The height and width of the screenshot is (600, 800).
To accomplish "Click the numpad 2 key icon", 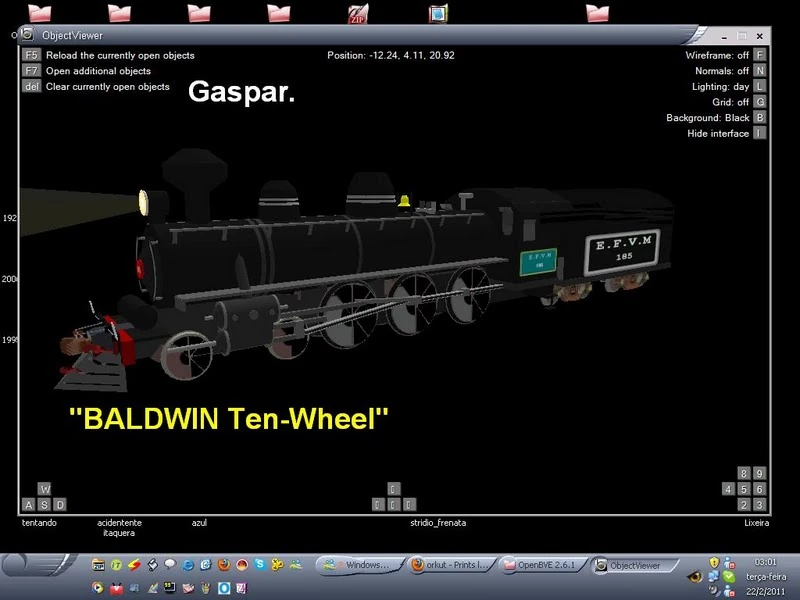I will [744, 505].
